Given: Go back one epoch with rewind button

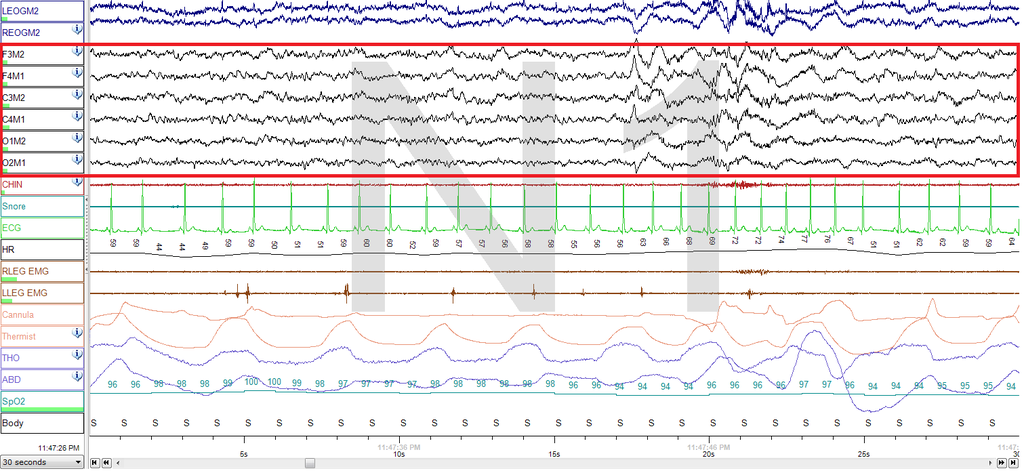Looking at the screenshot, I should (x=106, y=463).
